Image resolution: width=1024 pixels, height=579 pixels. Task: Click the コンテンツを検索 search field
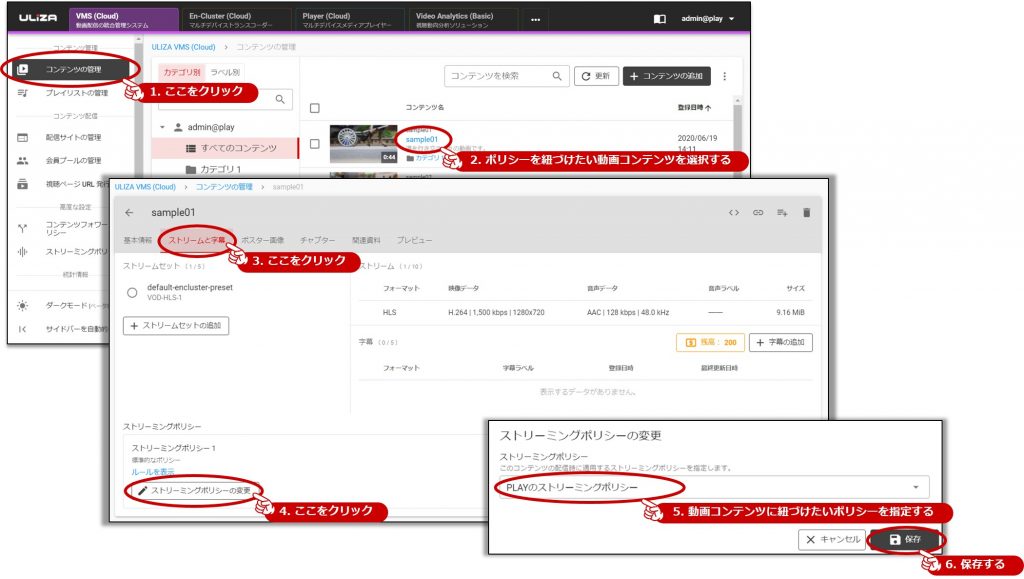click(x=498, y=76)
